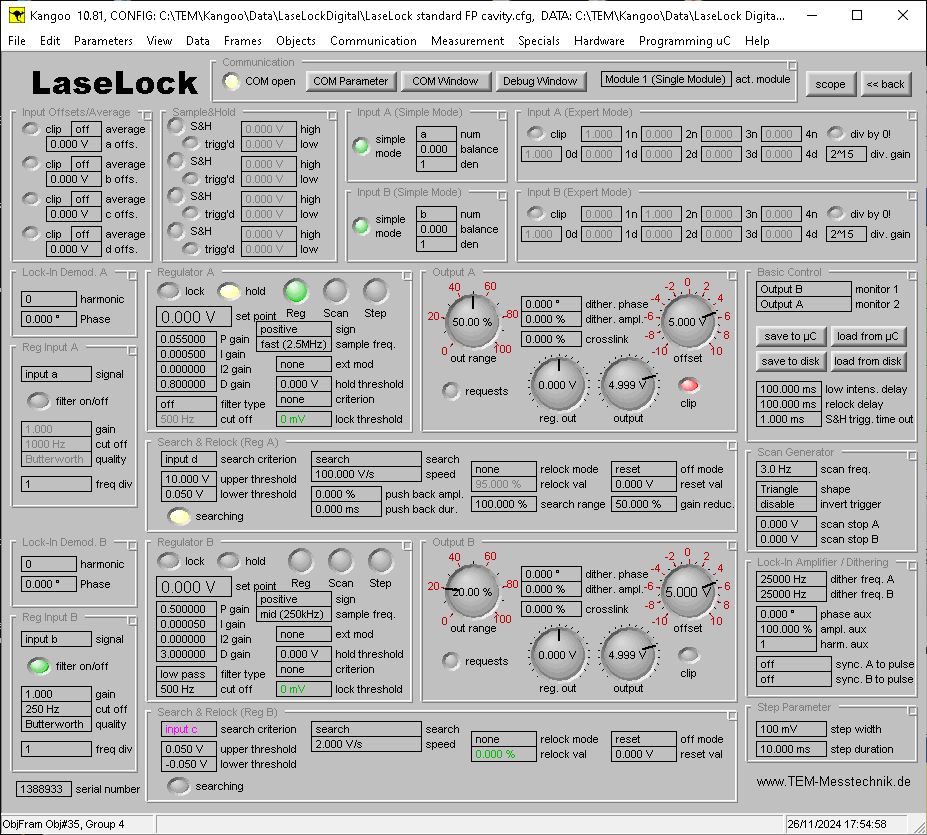927x835 pixels.
Task: Click the Regulator A Reg LED button
Action: [x=296, y=291]
